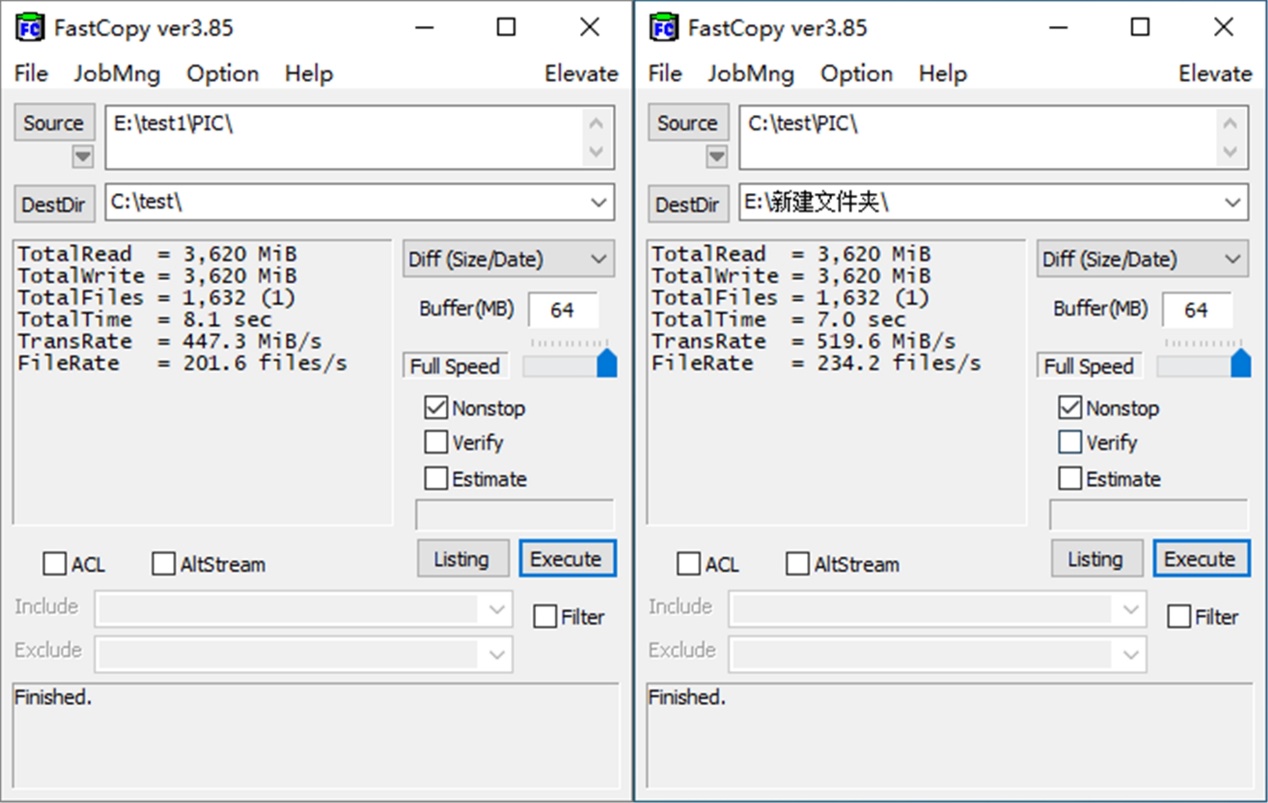
Task: Enable Filter checkbox in C:\test\PIC\ source window
Action: [x=1179, y=616]
